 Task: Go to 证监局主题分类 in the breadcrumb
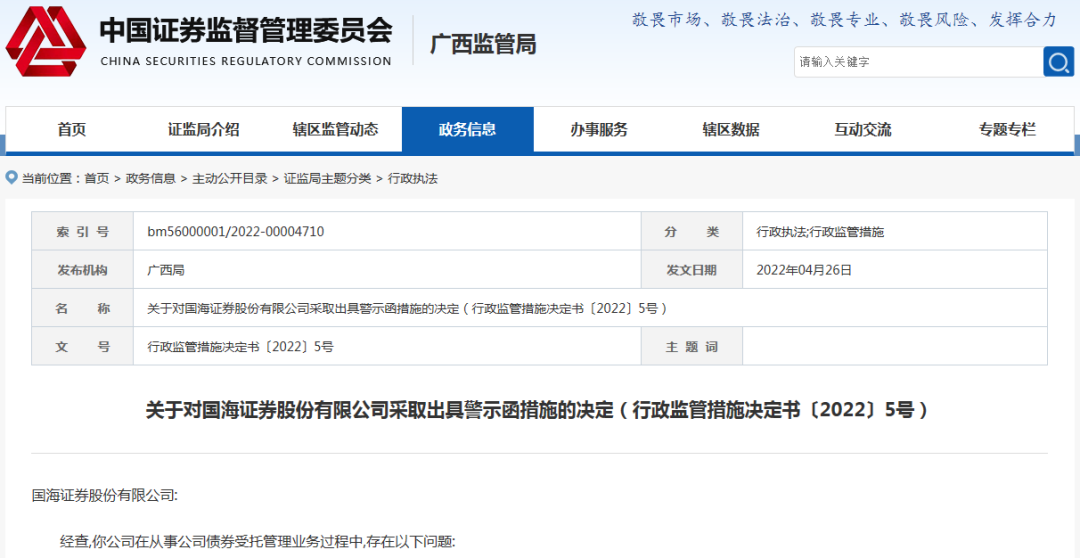coord(327,179)
